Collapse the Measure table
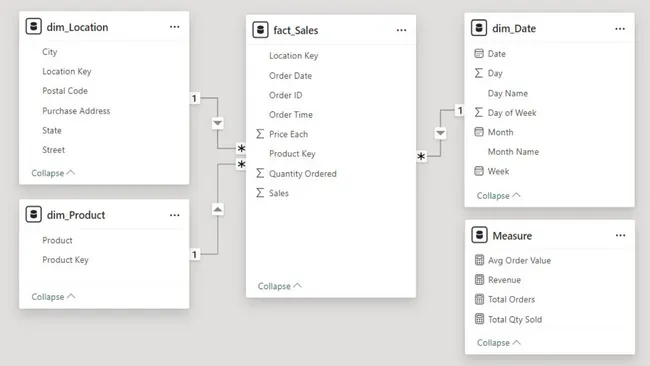The image size is (650, 366). pos(498,343)
